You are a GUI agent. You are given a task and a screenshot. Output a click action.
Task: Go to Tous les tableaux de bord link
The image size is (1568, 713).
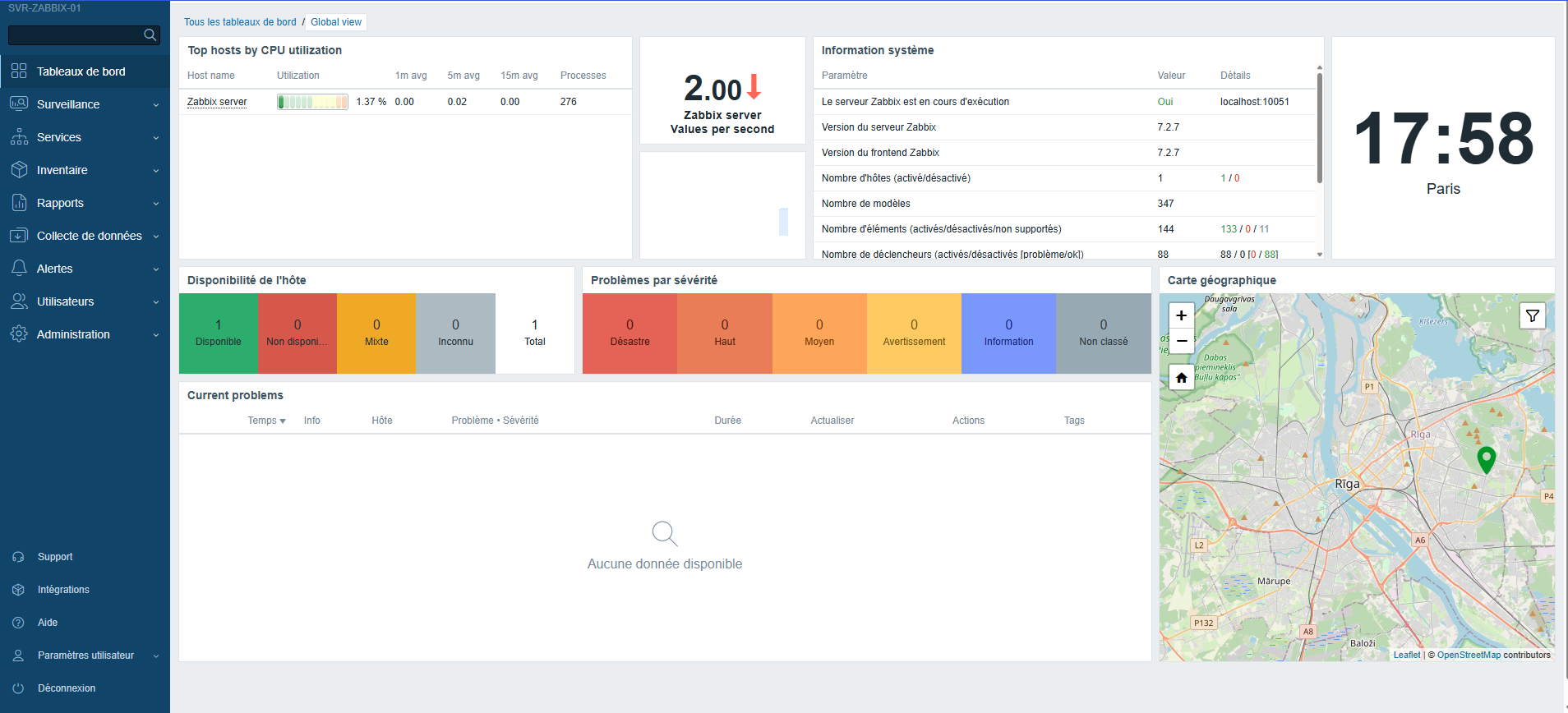point(240,22)
